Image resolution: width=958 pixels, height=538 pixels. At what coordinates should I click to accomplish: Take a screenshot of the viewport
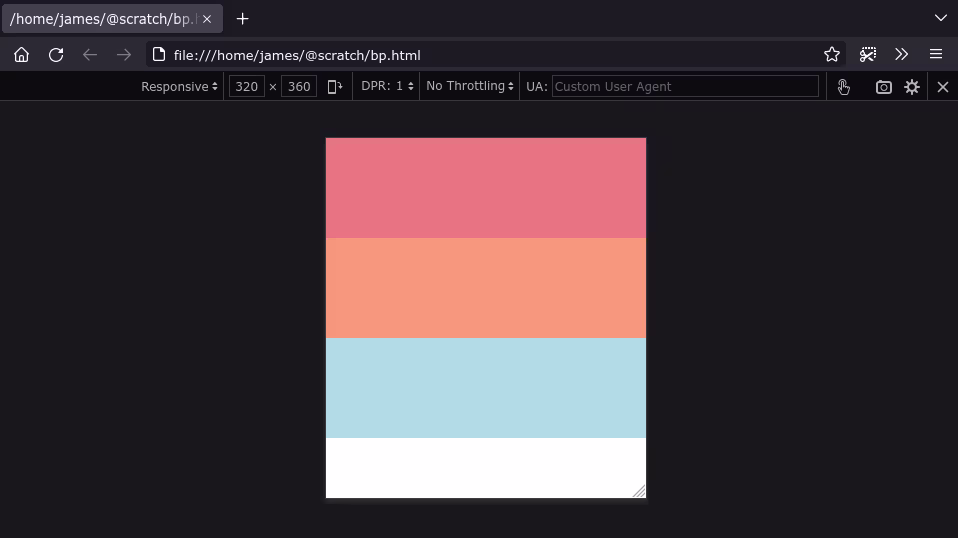(883, 87)
